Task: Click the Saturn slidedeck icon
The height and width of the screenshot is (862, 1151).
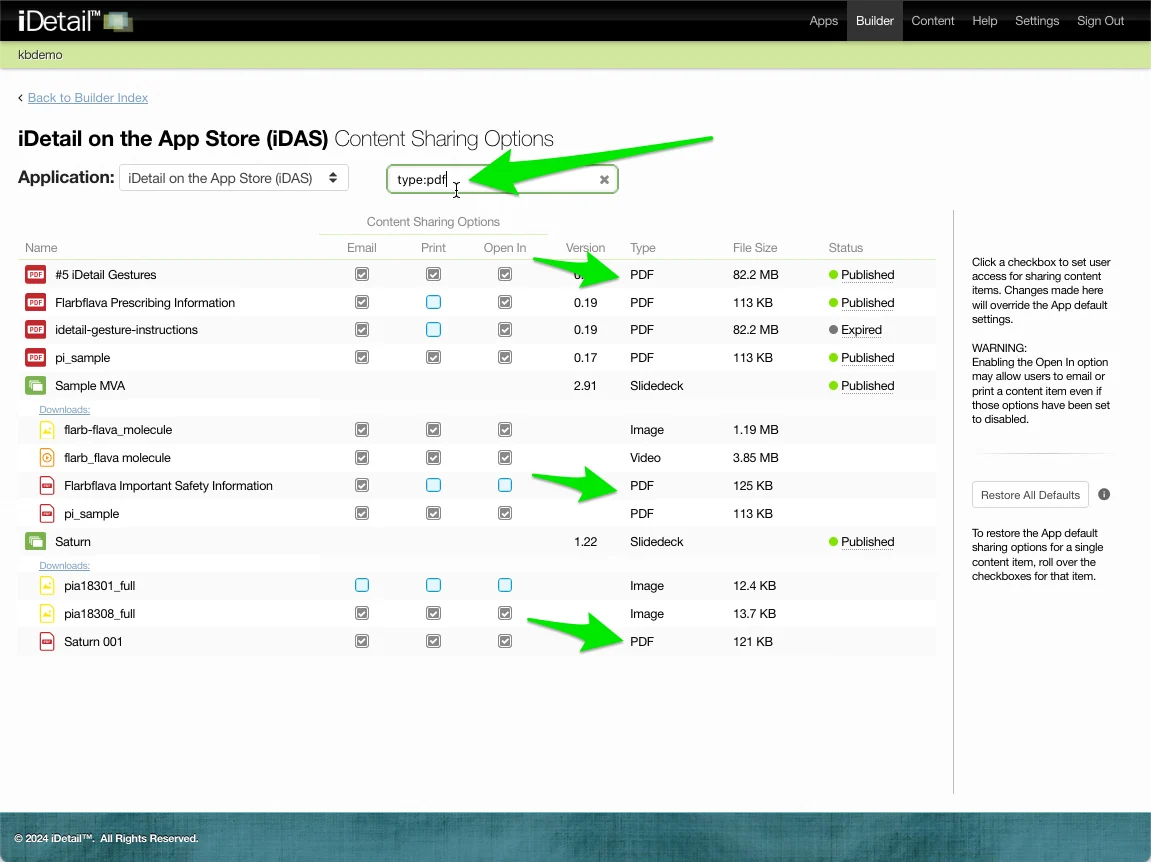Action: click(x=36, y=542)
